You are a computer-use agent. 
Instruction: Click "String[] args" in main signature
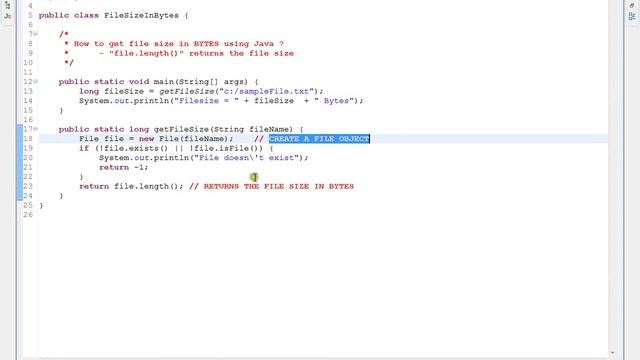tap(211, 82)
